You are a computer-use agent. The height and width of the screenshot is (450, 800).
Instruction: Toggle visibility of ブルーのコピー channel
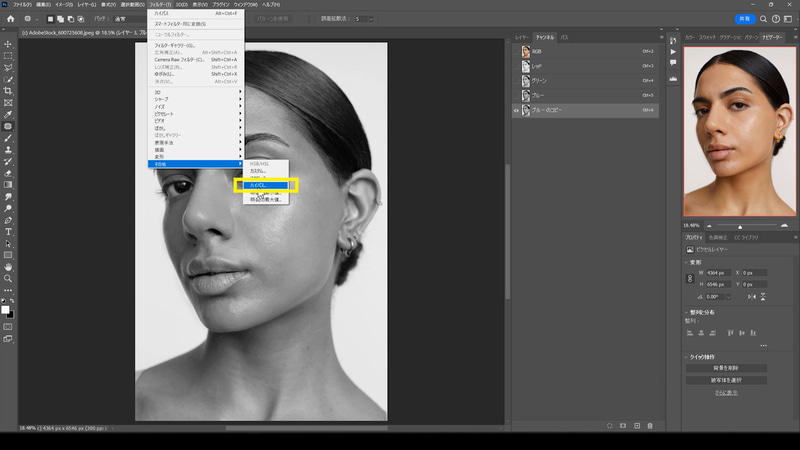pos(516,110)
